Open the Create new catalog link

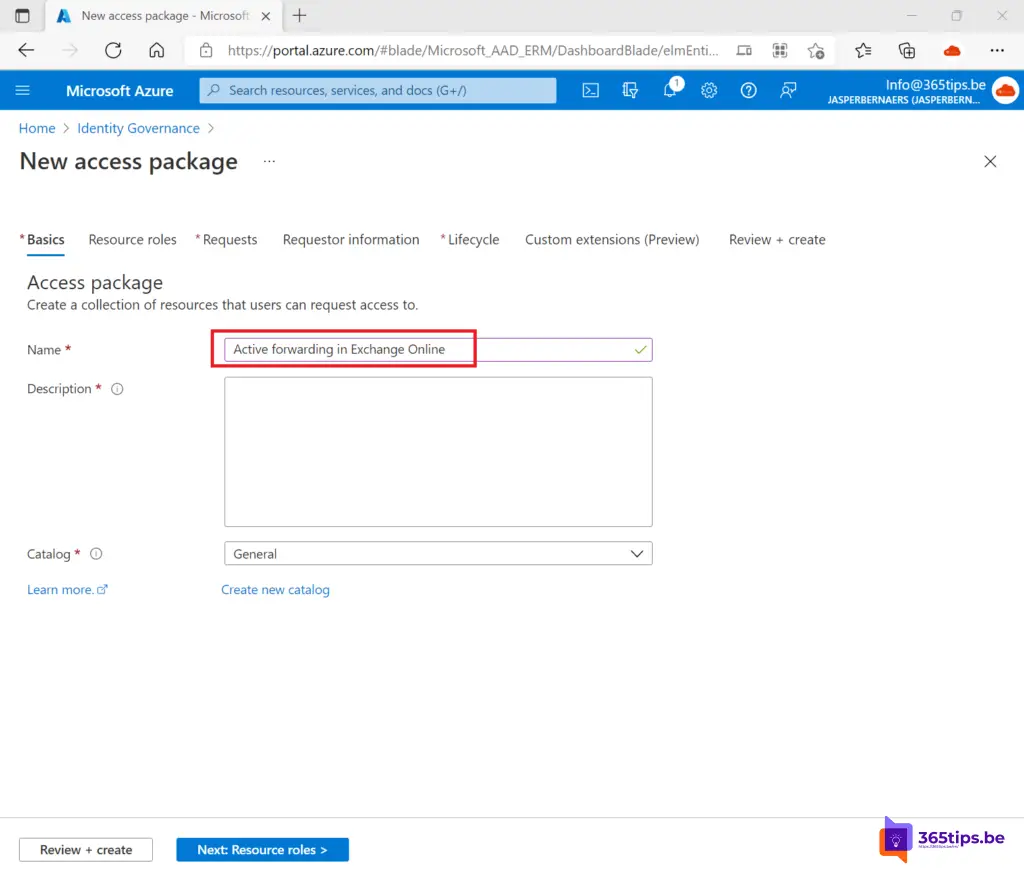pos(275,590)
